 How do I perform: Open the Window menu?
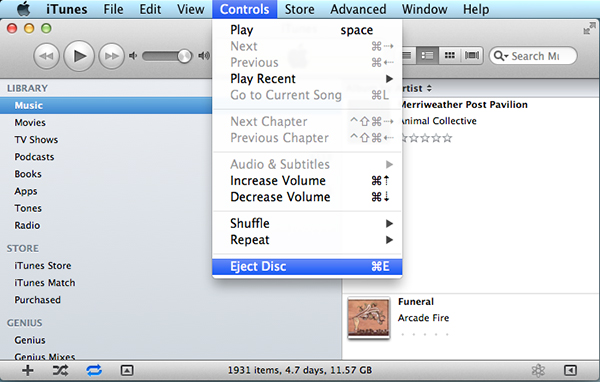coord(424,9)
